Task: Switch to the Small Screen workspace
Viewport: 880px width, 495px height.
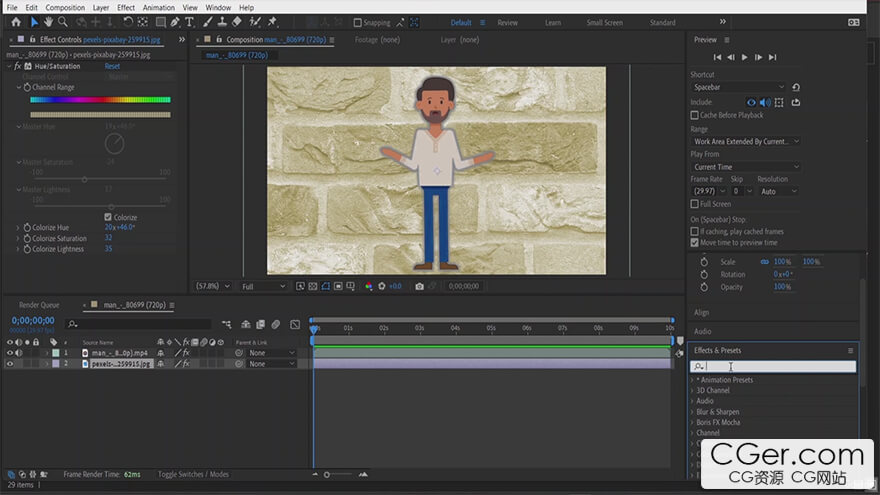Action: pyautogui.click(x=604, y=22)
